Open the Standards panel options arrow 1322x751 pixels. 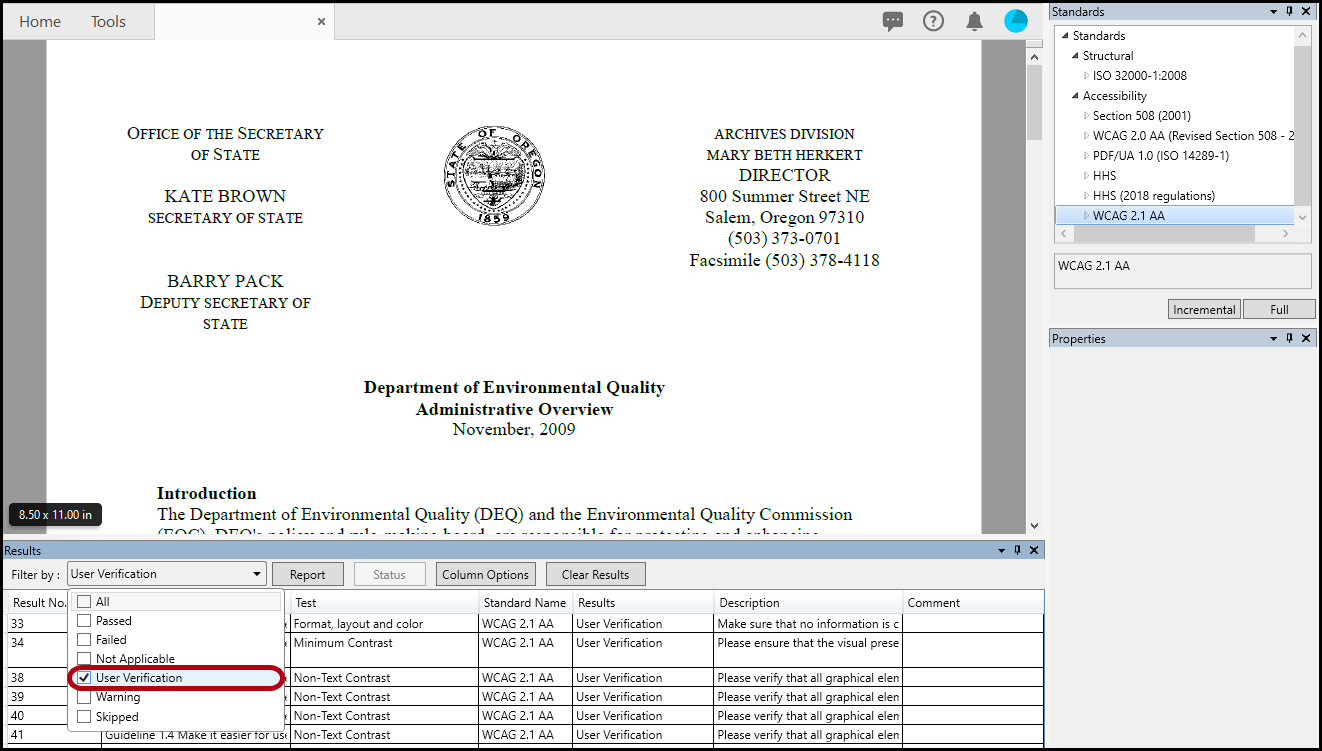1274,12
